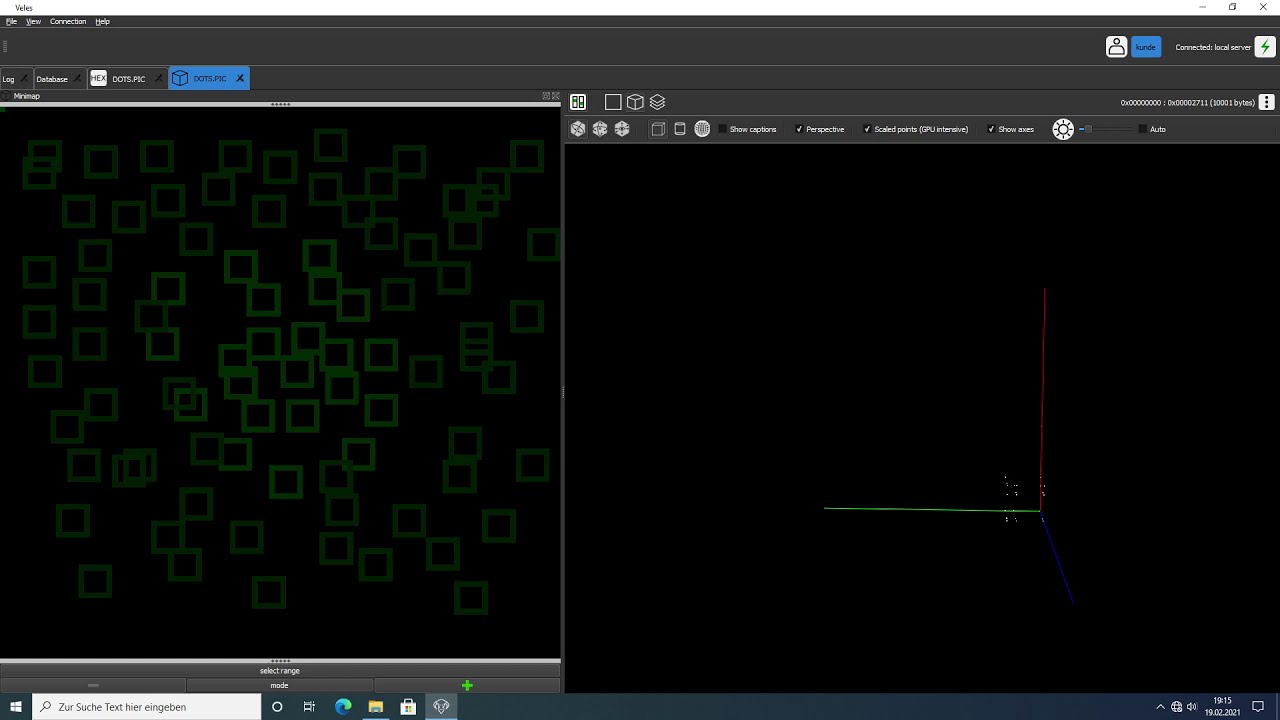
Task: Show hidden system tray icons chevron
Action: point(1160,707)
